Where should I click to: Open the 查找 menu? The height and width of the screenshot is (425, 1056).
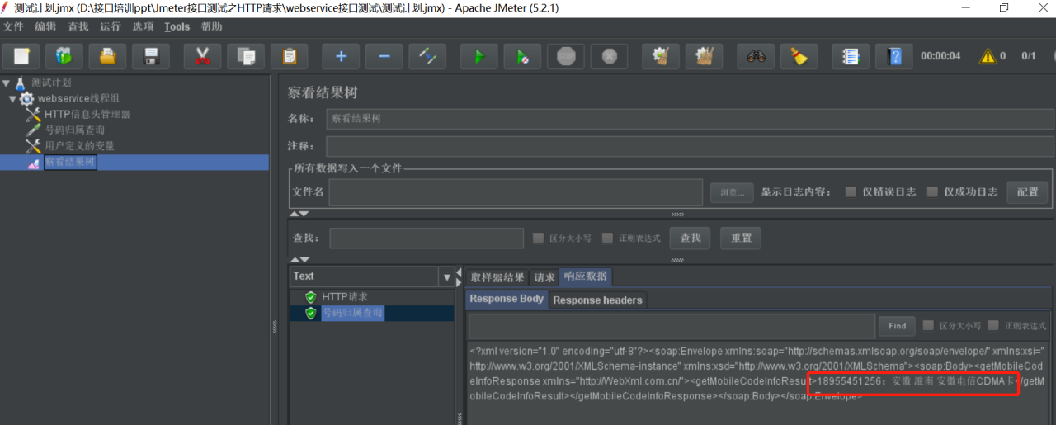tap(77, 27)
